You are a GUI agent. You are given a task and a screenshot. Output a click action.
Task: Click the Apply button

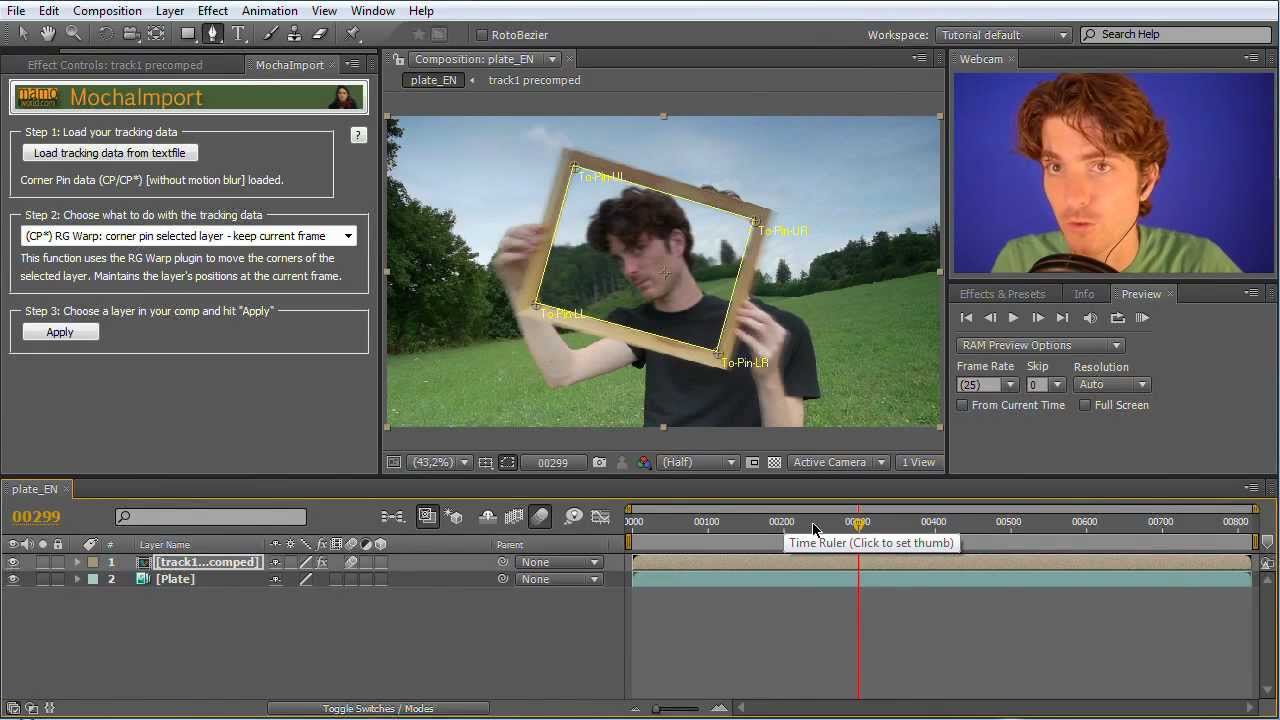pos(60,332)
